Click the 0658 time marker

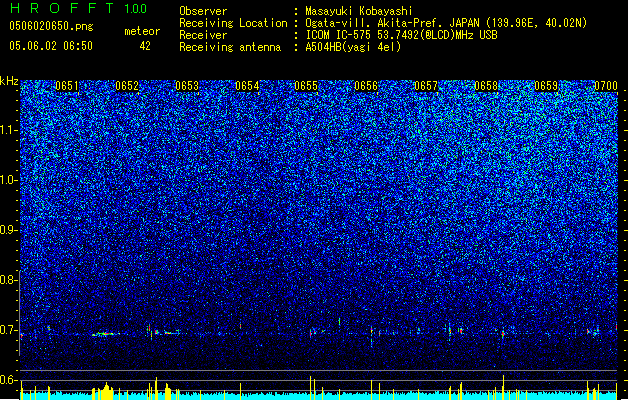(486, 86)
